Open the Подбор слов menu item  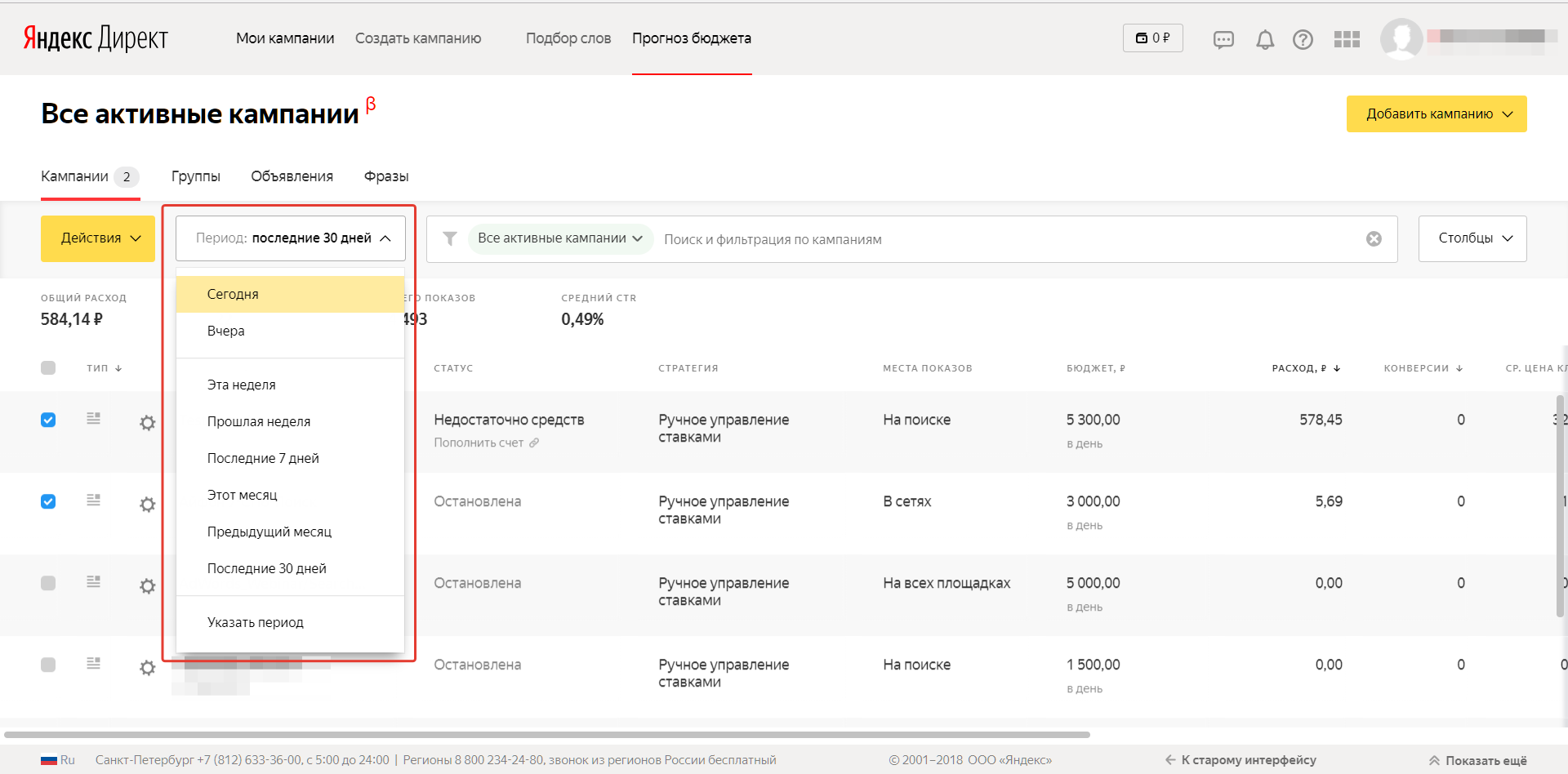(568, 38)
